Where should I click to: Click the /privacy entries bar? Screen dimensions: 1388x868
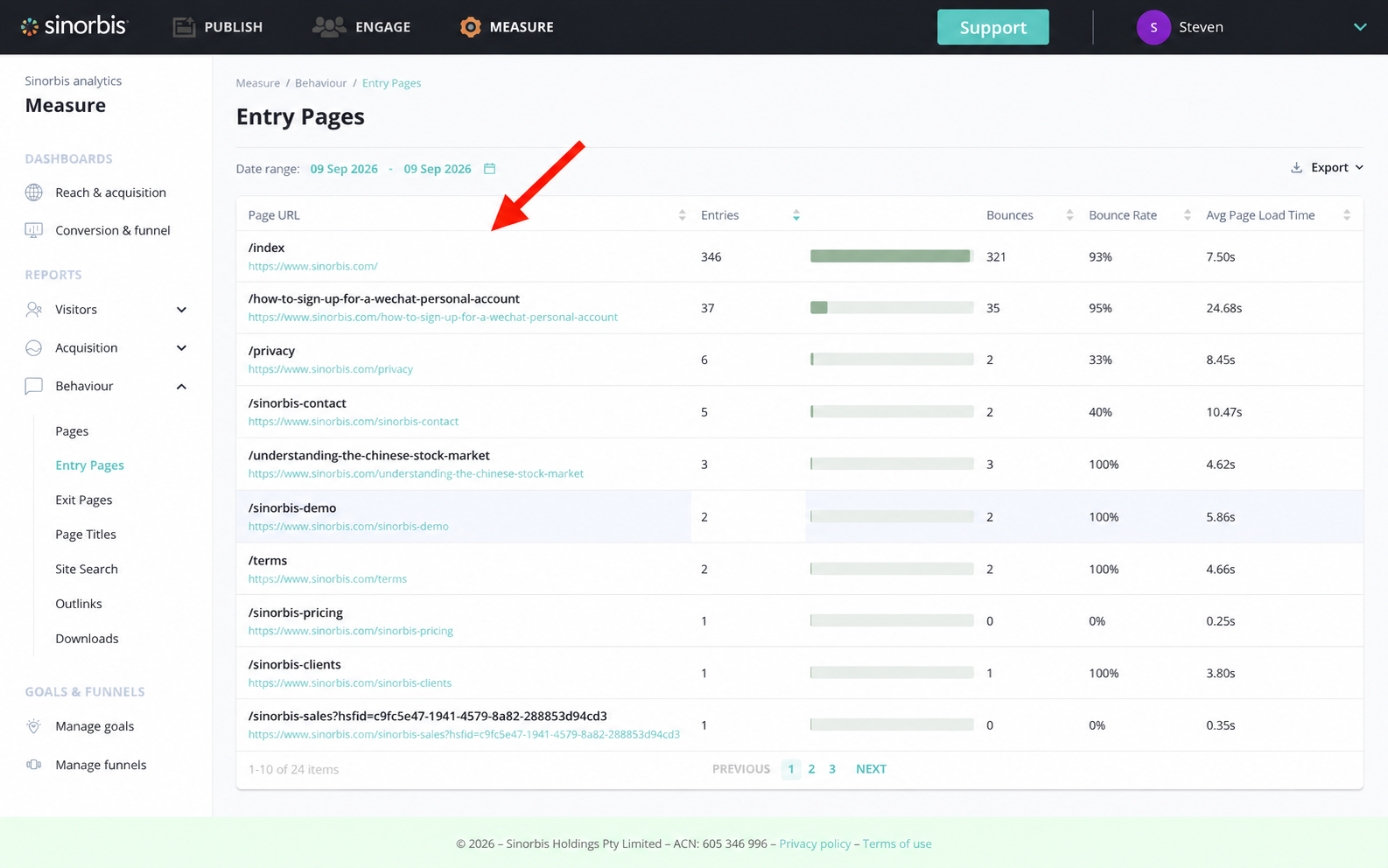[892, 360]
